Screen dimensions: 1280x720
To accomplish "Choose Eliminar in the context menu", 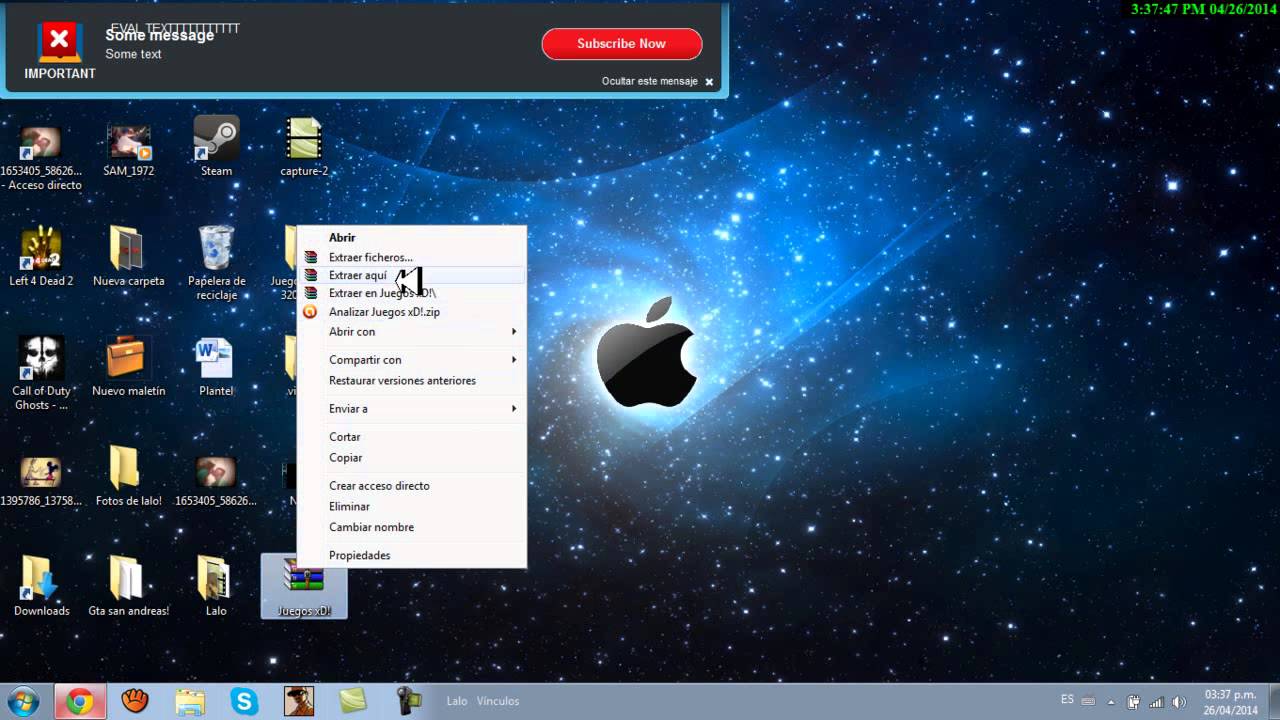I will click(412, 507).
